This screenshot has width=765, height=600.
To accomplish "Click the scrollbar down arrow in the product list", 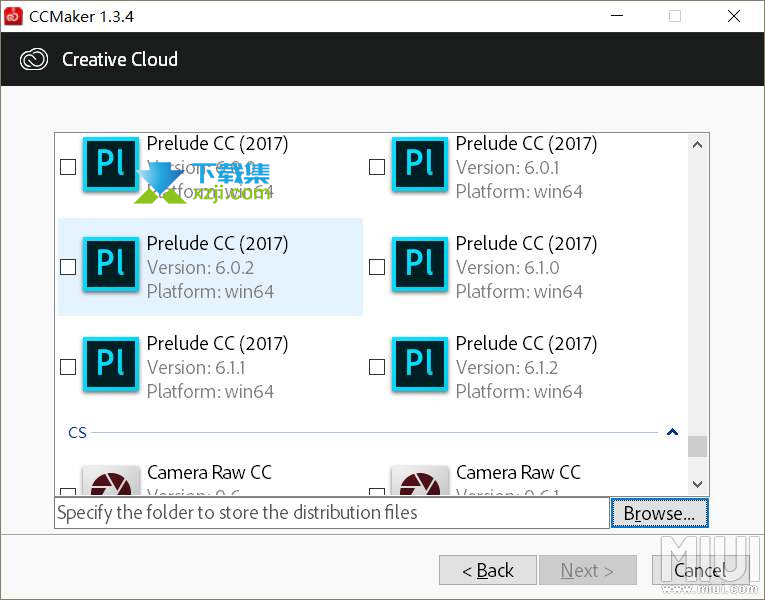I will (698, 484).
